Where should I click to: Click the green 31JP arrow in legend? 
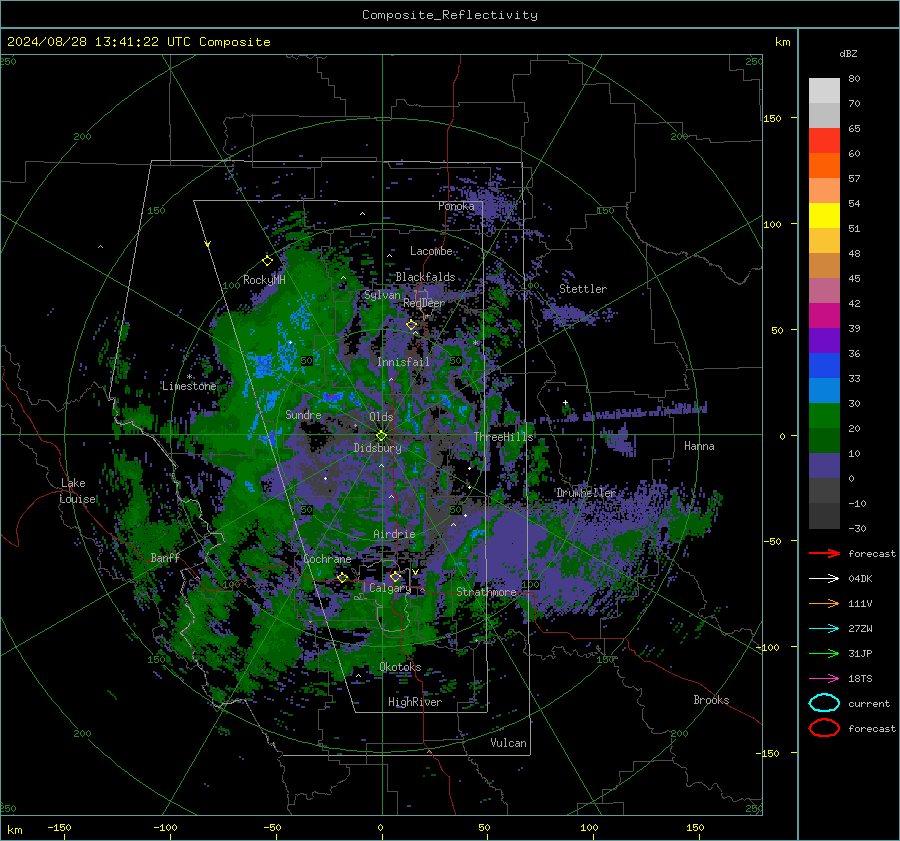pyautogui.click(x=824, y=653)
